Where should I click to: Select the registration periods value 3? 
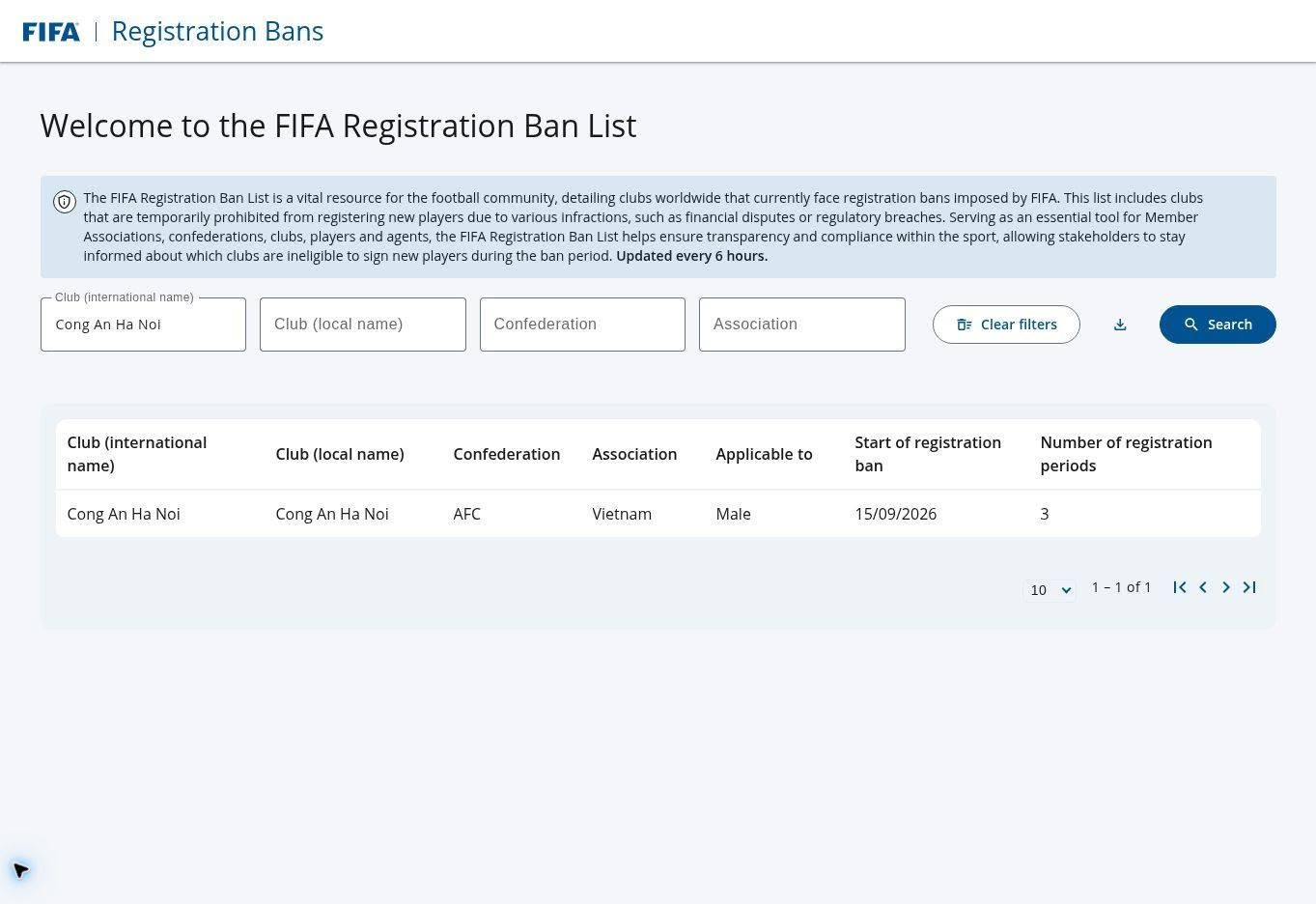(1045, 514)
